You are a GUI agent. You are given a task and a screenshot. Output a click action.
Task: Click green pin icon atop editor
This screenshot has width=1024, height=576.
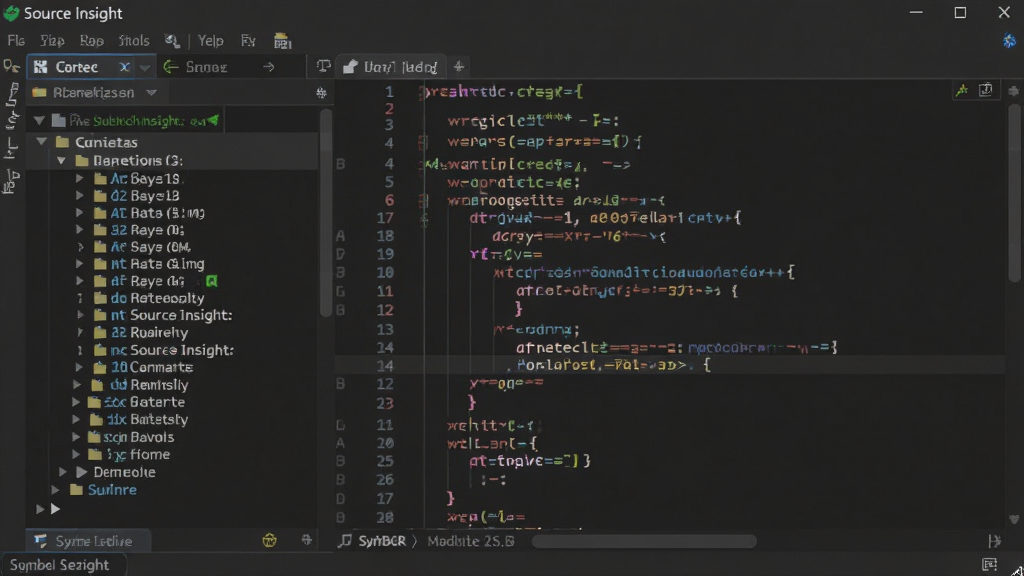pos(961,91)
